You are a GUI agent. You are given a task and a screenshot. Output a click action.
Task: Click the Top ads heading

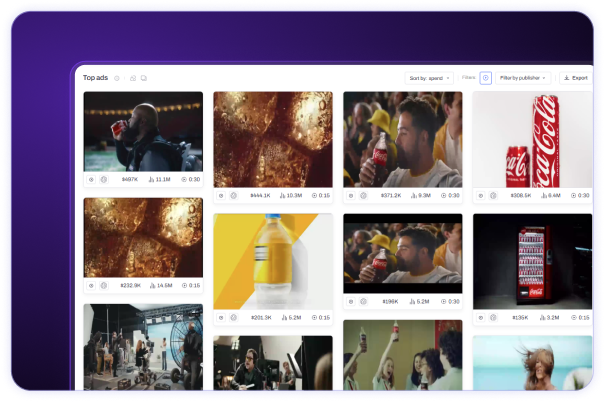click(95, 78)
